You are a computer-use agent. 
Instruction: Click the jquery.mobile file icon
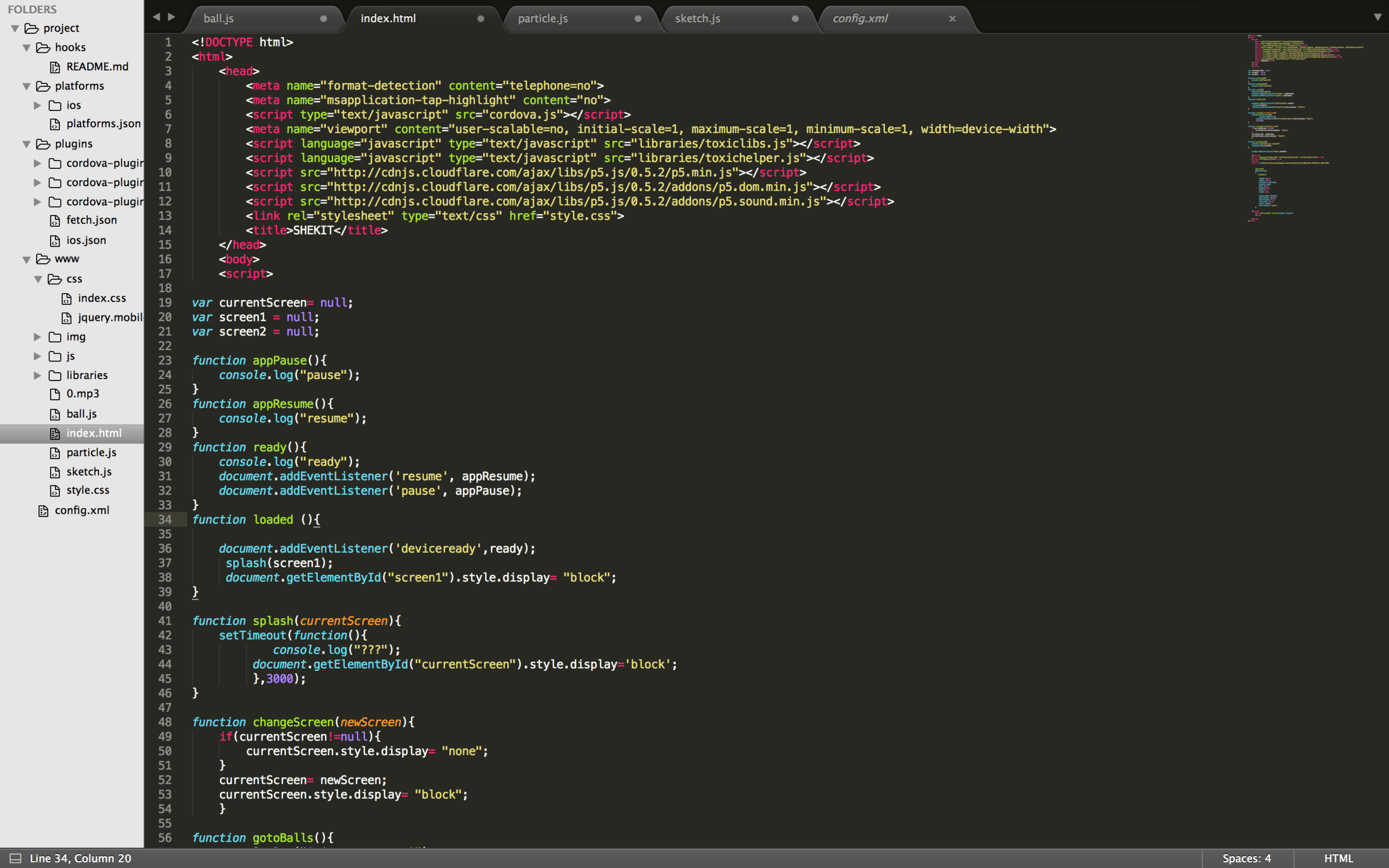point(67,318)
